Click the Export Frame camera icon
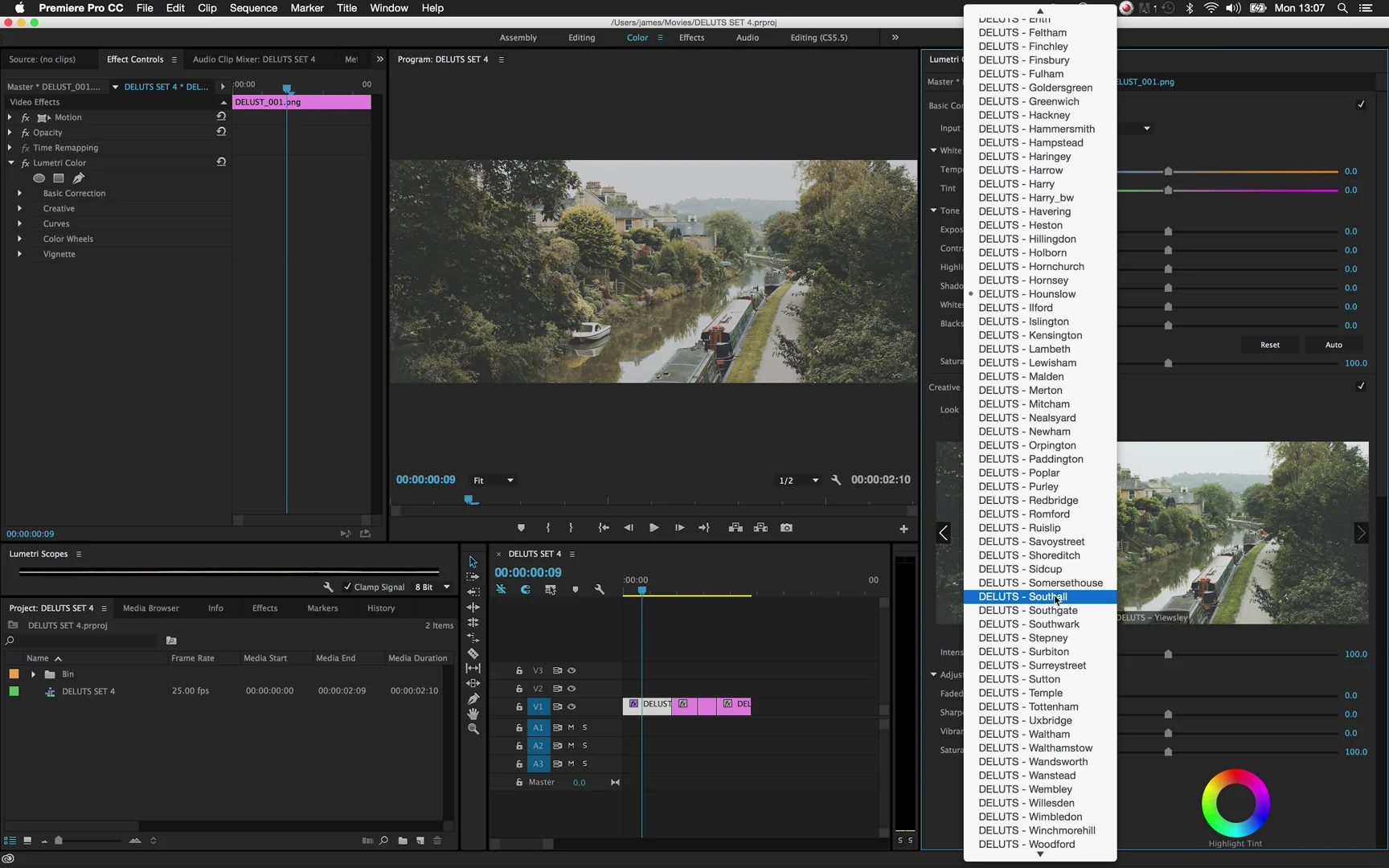The width and height of the screenshot is (1389, 868). pyautogui.click(x=786, y=528)
